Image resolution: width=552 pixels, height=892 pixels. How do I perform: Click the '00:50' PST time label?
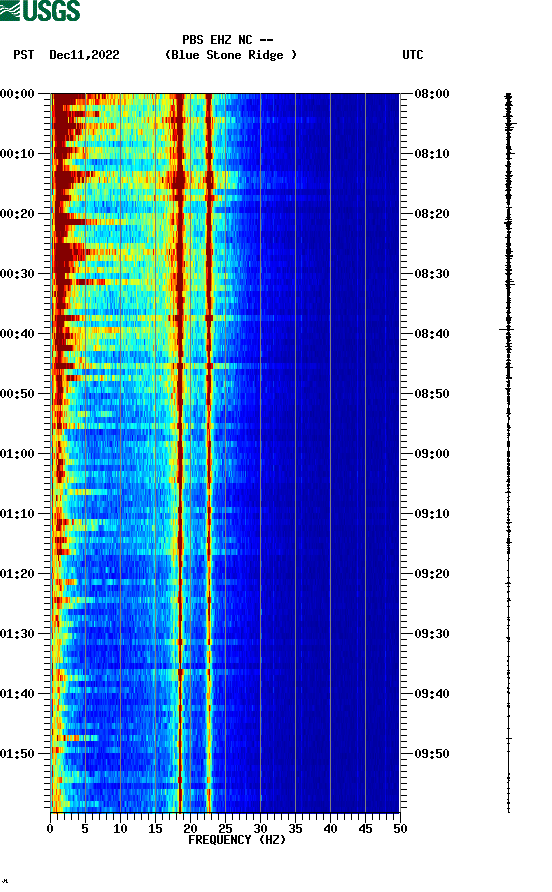(18, 394)
